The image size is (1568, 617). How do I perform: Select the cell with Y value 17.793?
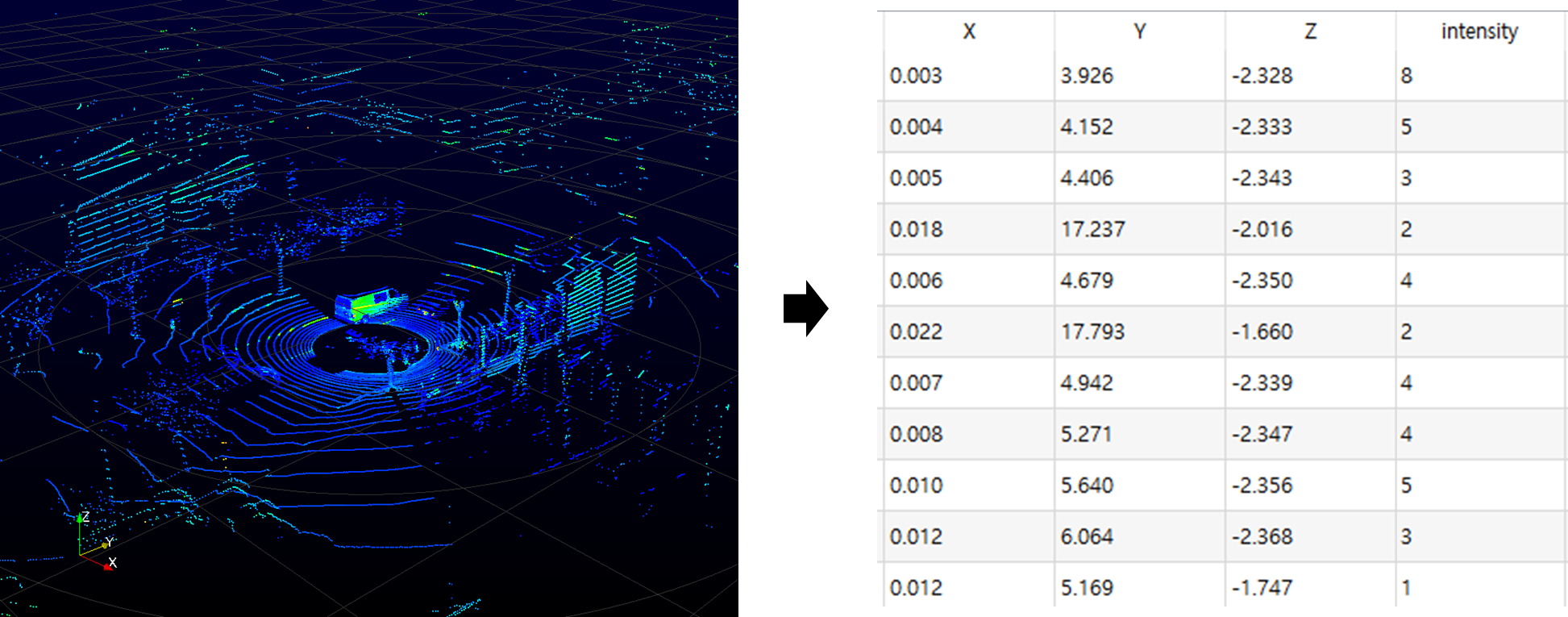coord(1092,332)
